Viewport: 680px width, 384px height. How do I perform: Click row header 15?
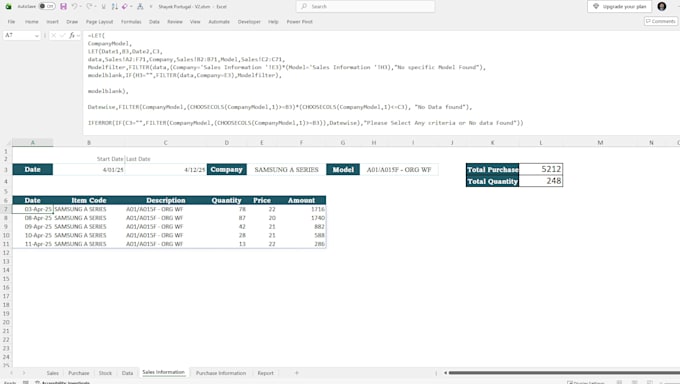coord(6,279)
